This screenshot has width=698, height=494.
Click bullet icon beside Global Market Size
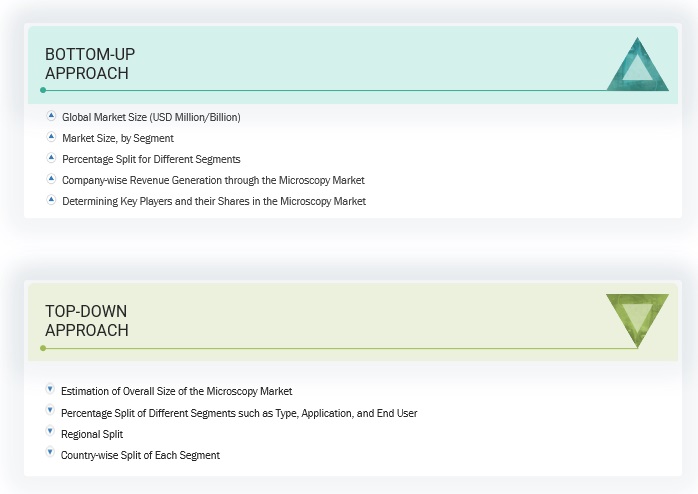(51, 116)
